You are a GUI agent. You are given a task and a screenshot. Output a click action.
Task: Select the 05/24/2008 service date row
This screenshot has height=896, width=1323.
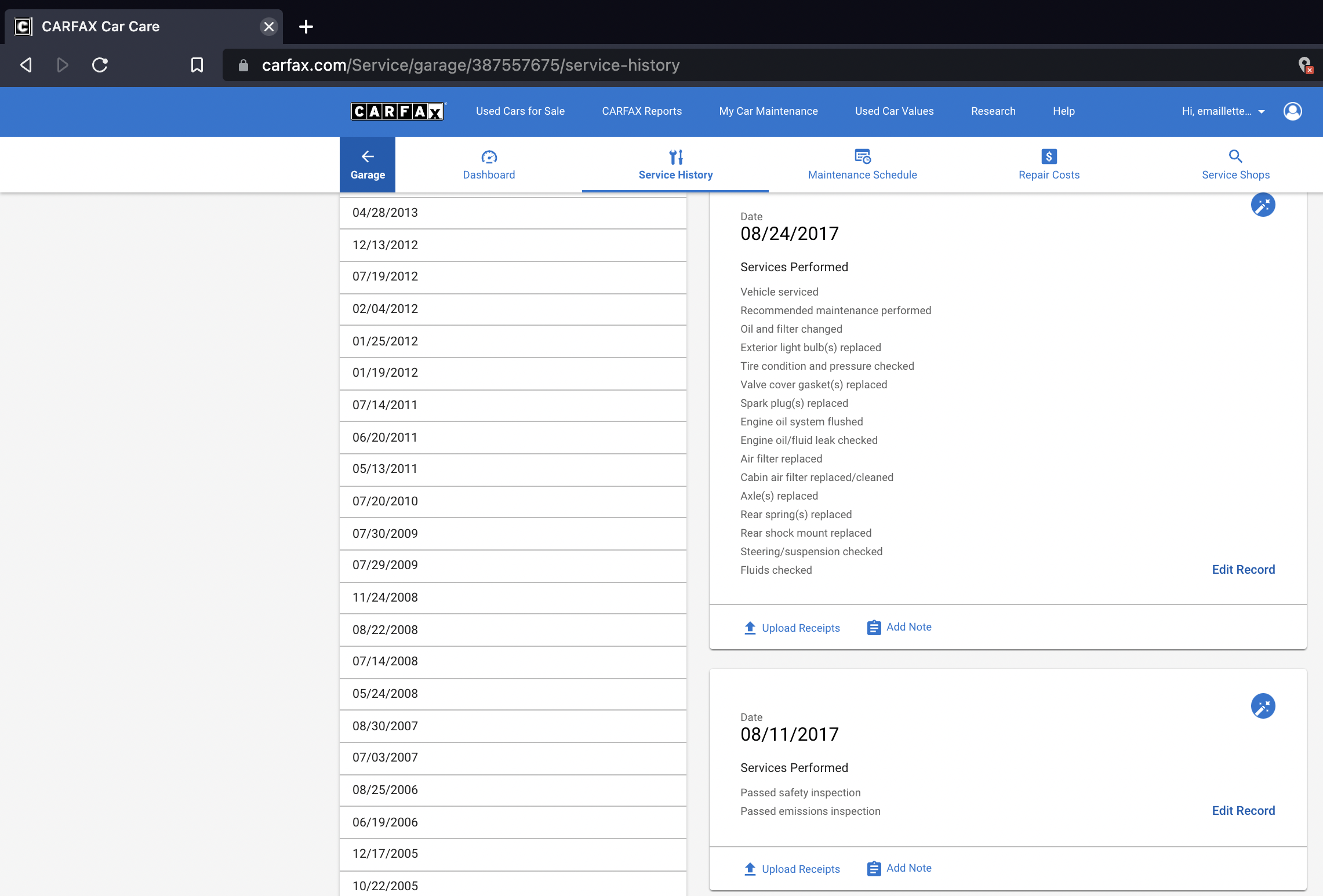(513, 694)
